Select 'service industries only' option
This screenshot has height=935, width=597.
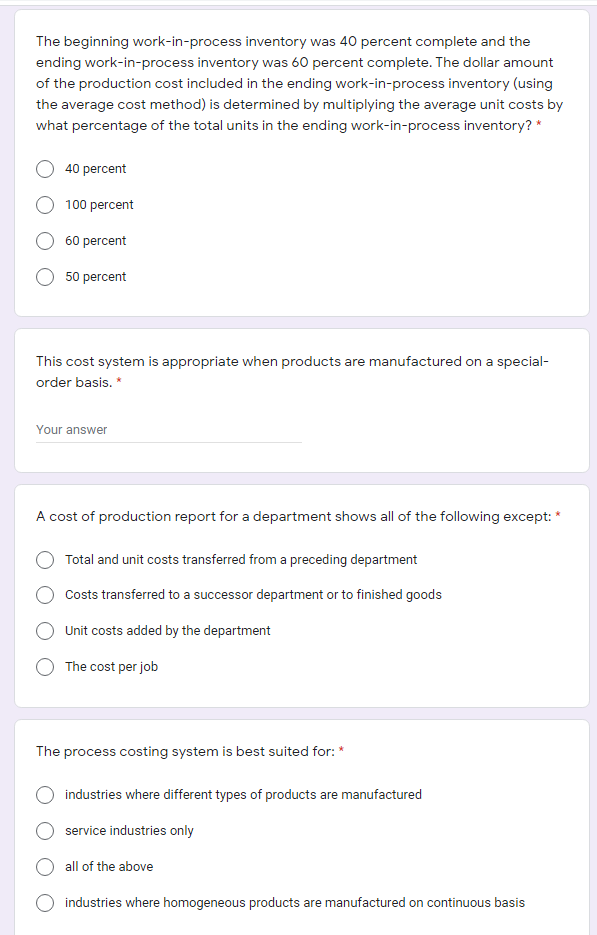(45, 831)
